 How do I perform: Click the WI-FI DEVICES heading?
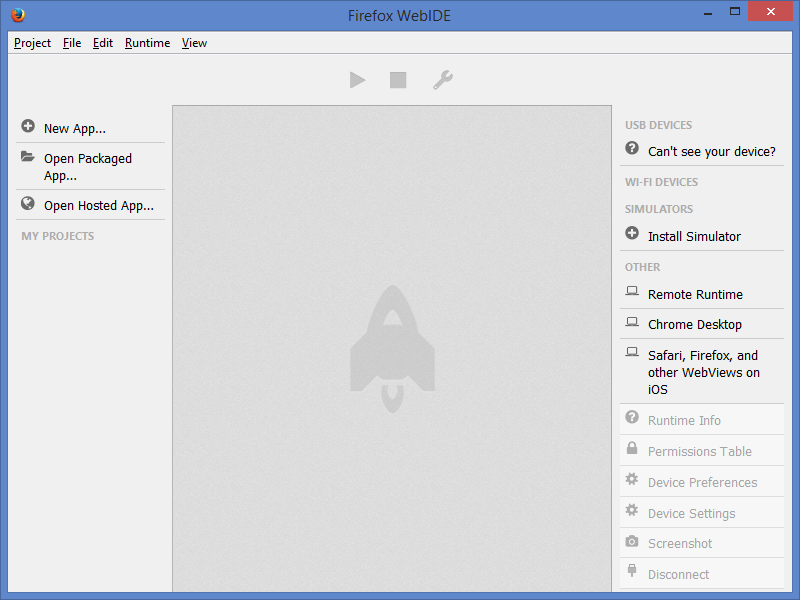coord(661,182)
